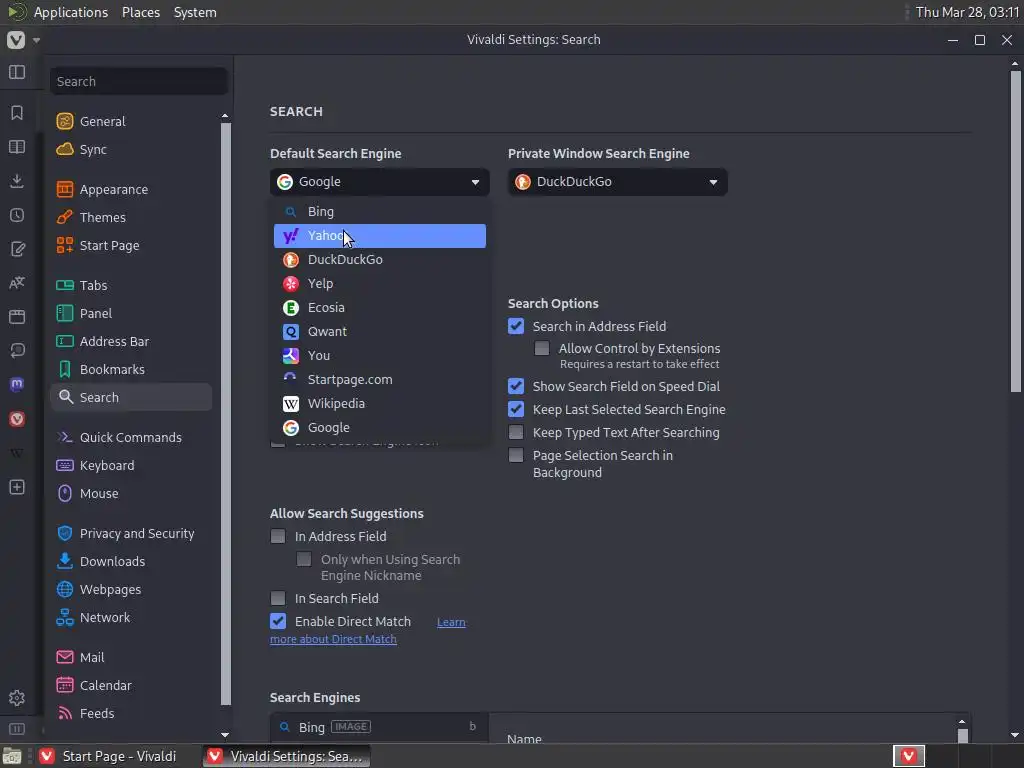The image size is (1024, 768).
Task: Open Themes settings category
Action: point(131,217)
